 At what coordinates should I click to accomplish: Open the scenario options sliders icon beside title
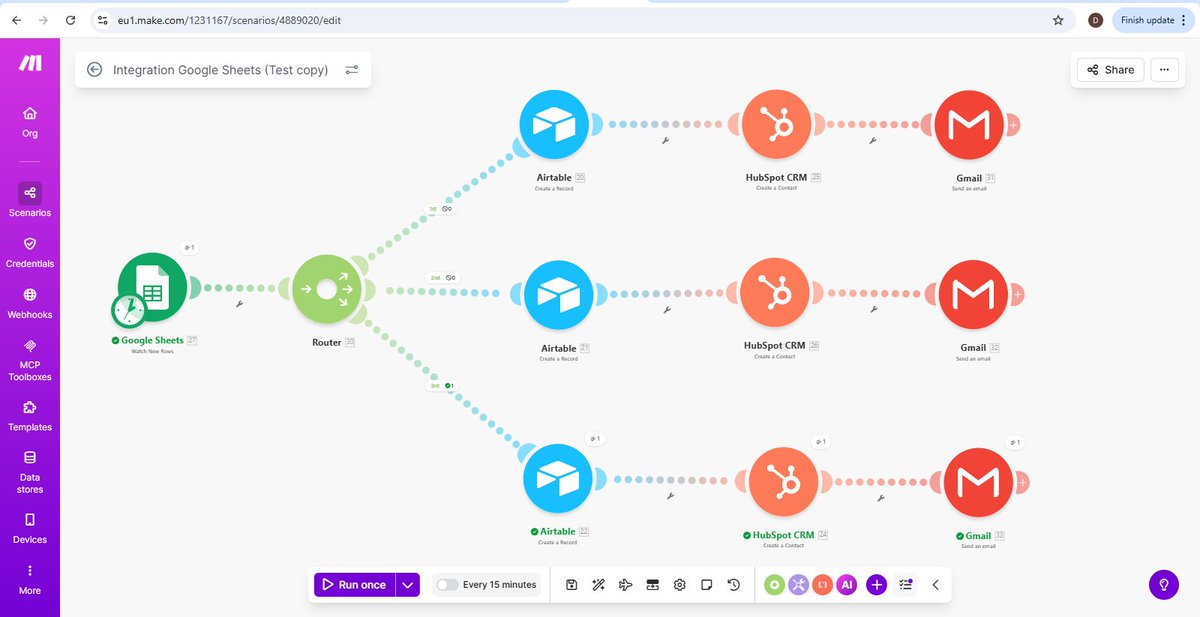pyautogui.click(x=352, y=70)
